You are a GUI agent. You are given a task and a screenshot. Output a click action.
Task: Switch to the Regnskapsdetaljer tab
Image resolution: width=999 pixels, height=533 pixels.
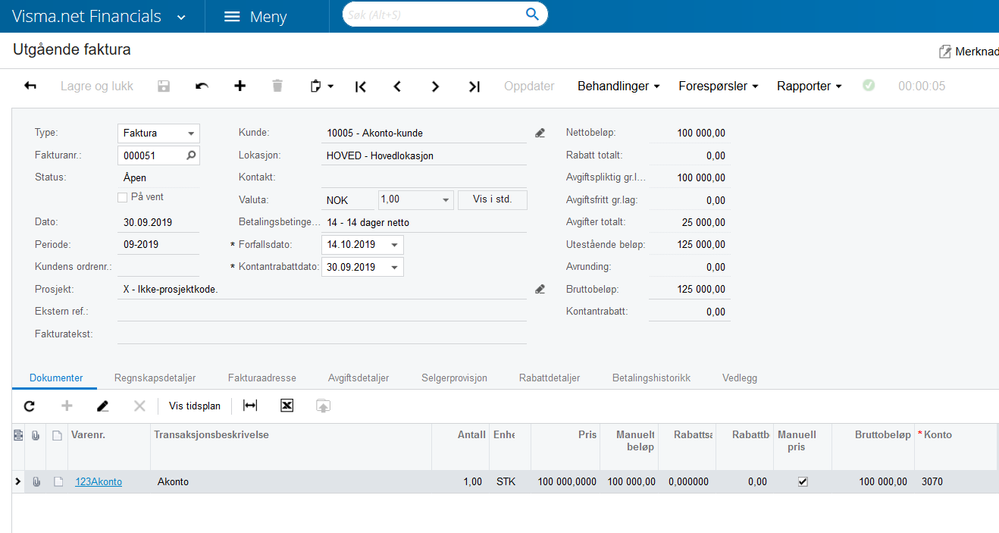point(155,378)
